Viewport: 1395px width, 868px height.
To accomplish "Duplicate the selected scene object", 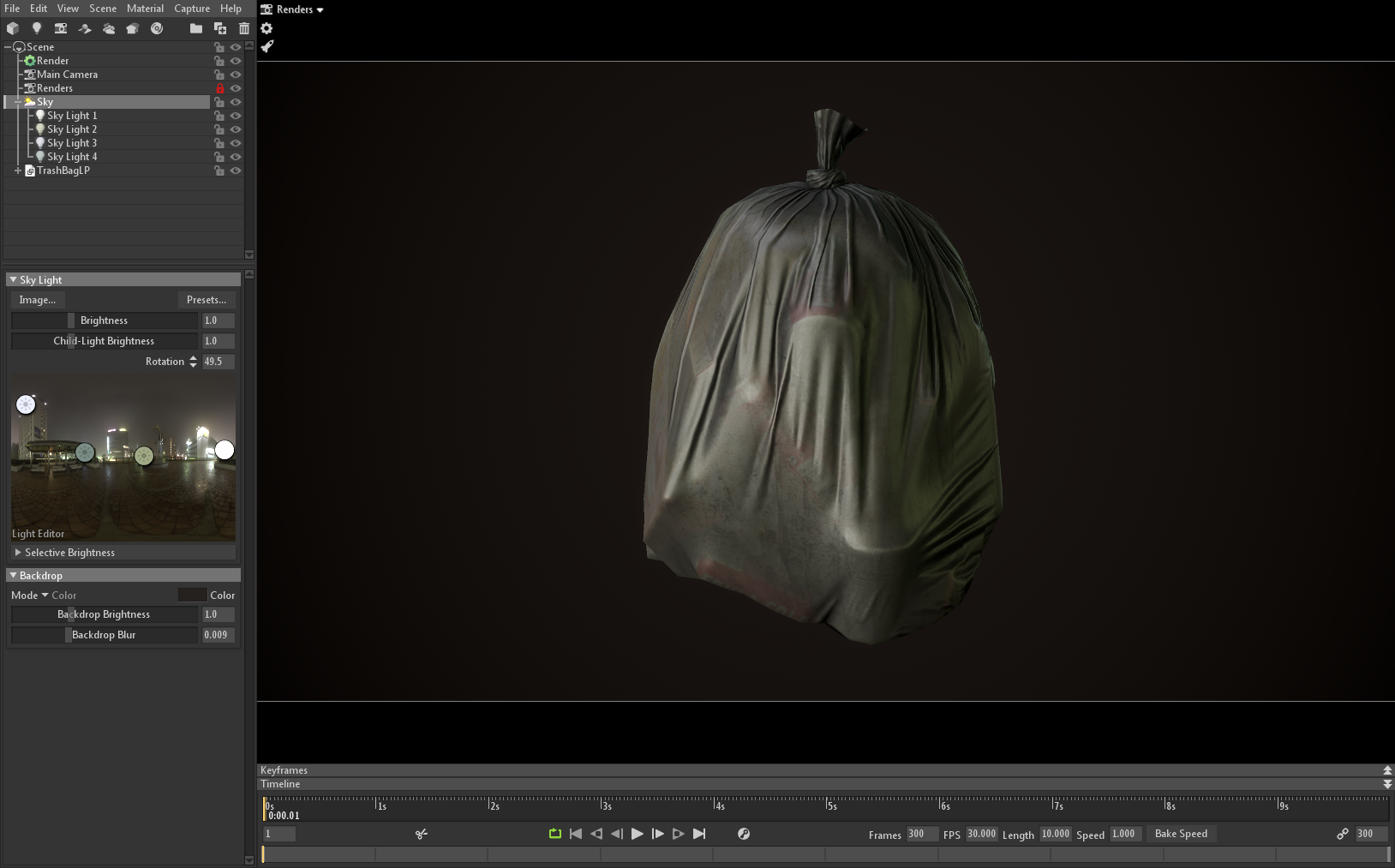I will click(x=220, y=28).
